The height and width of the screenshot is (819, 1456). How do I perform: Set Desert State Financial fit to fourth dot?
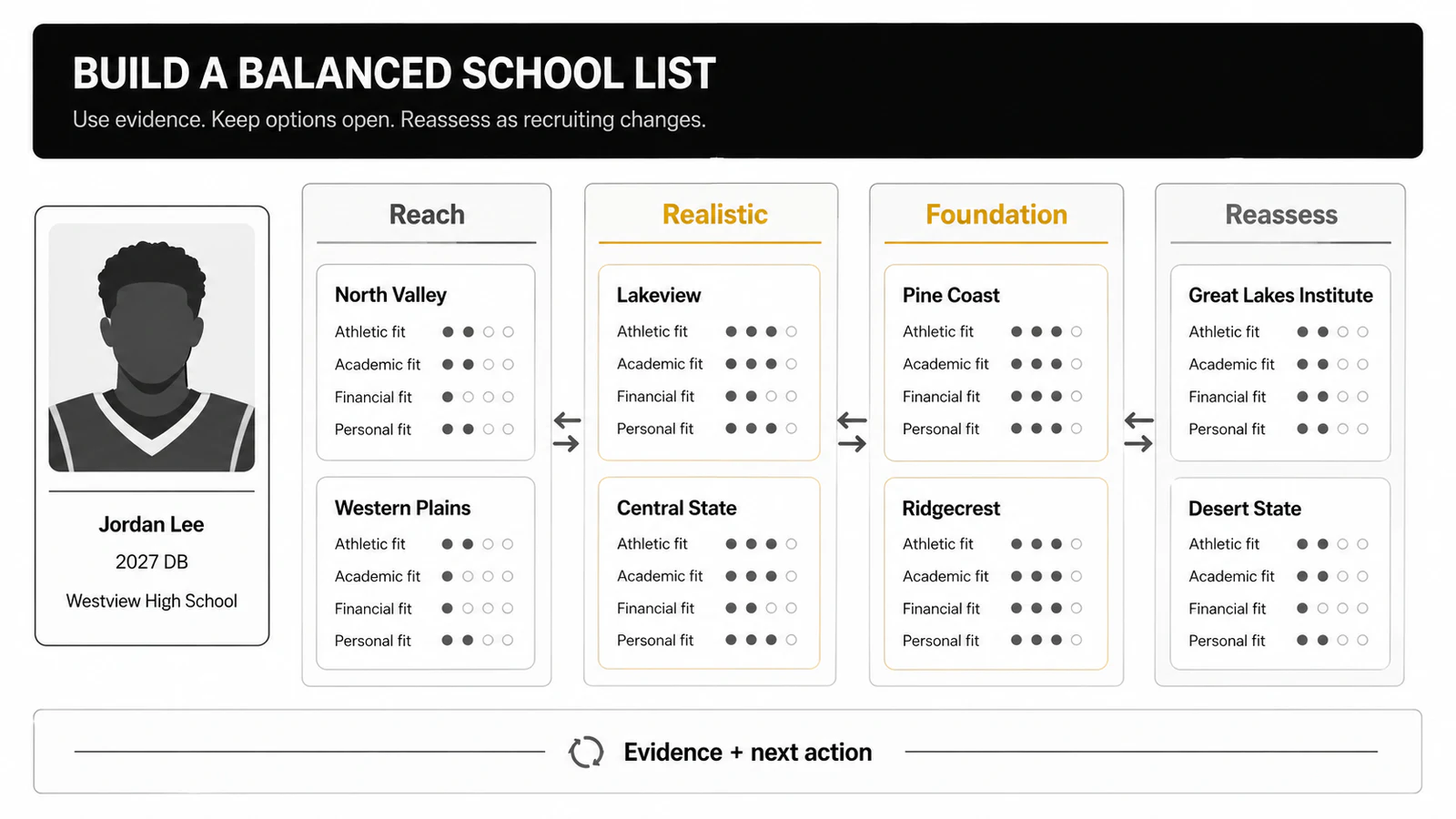(x=1362, y=608)
